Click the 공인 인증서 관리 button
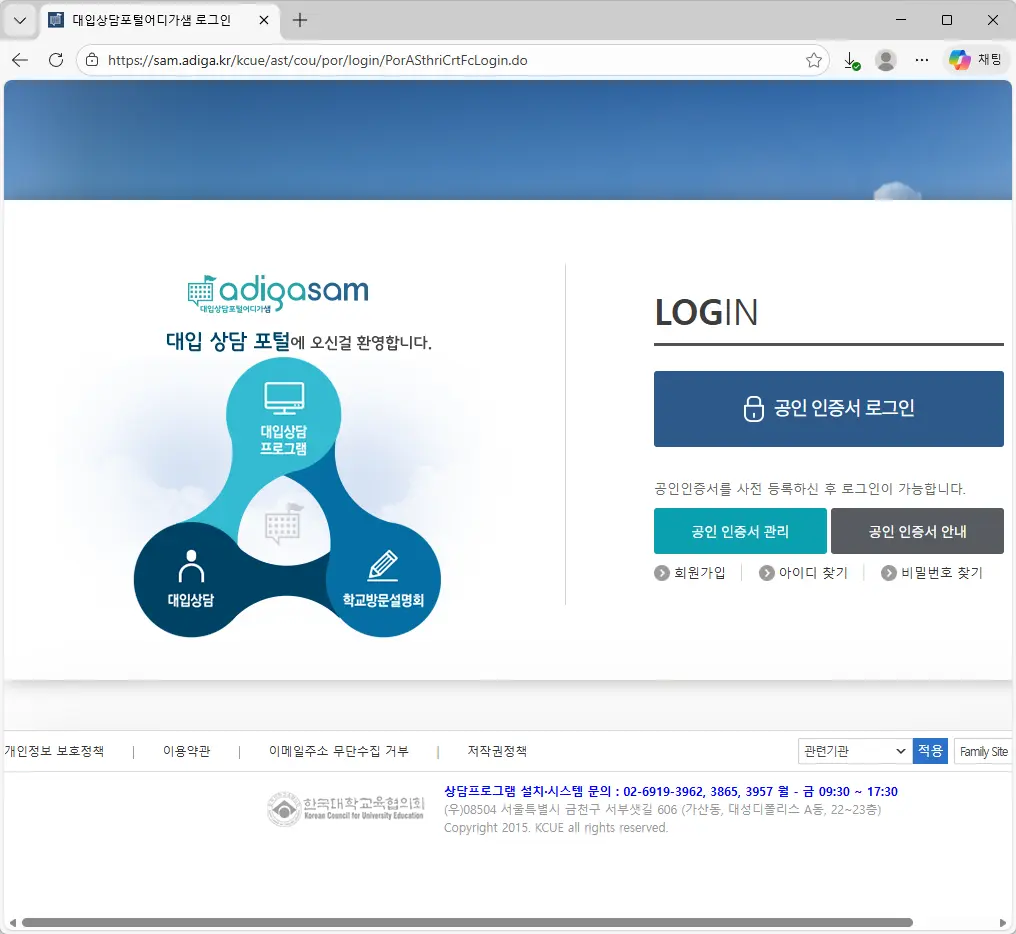The height and width of the screenshot is (934, 1016). click(x=740, y=531)
